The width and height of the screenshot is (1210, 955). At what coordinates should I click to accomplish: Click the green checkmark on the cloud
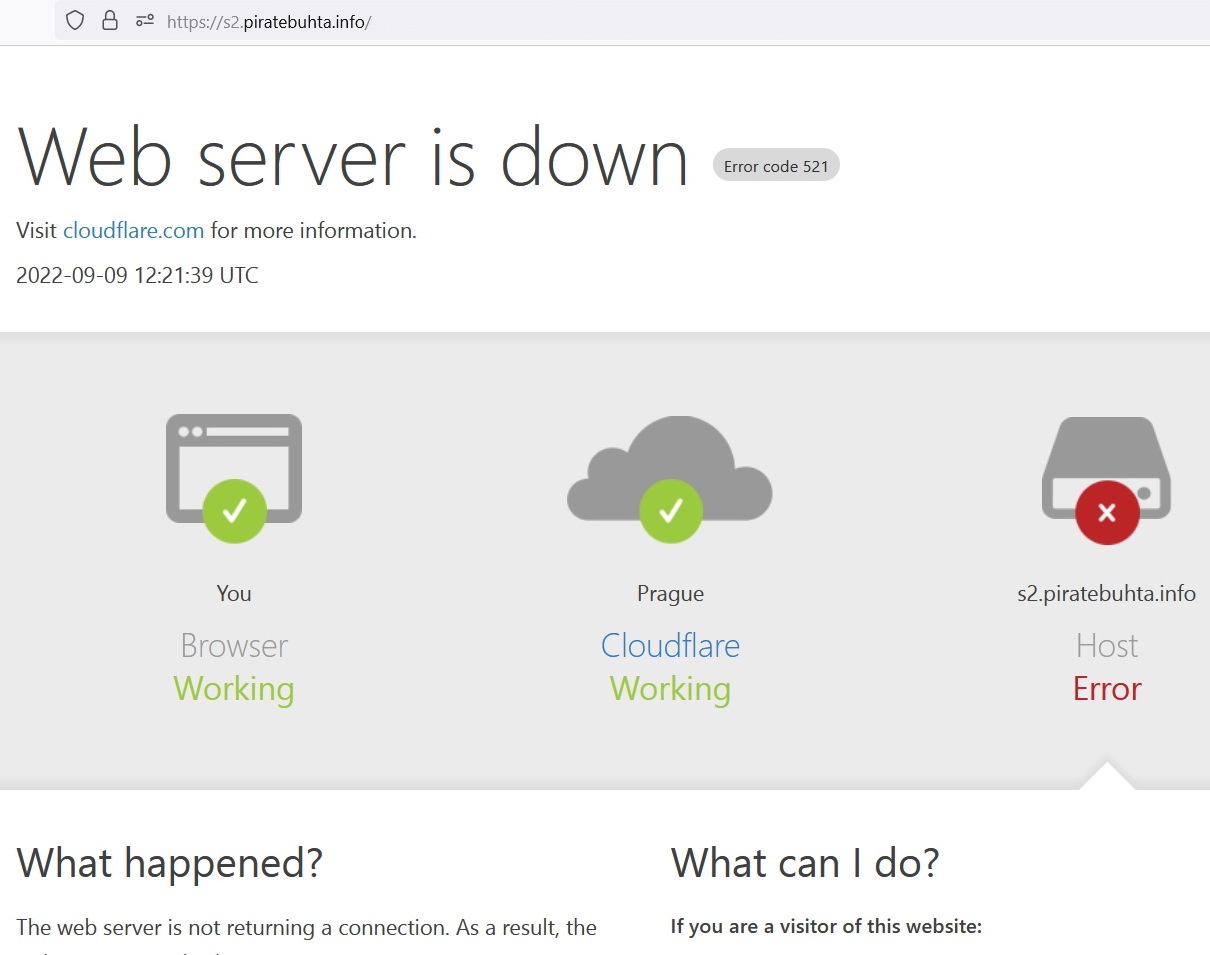671,511
